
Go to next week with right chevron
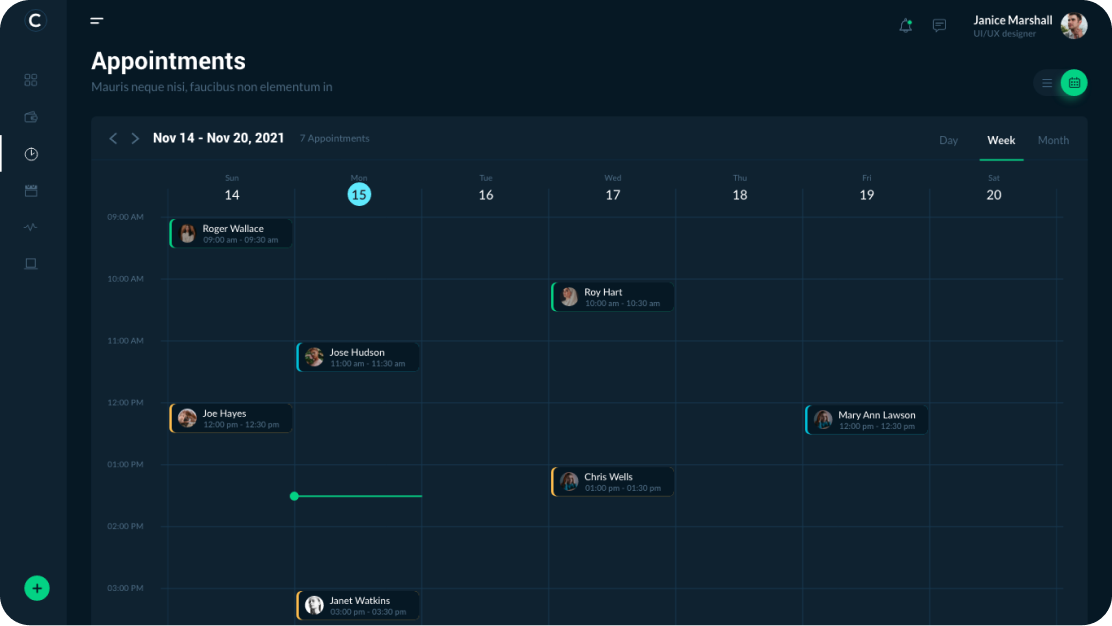pyautogui.click(x=135, y=139)
